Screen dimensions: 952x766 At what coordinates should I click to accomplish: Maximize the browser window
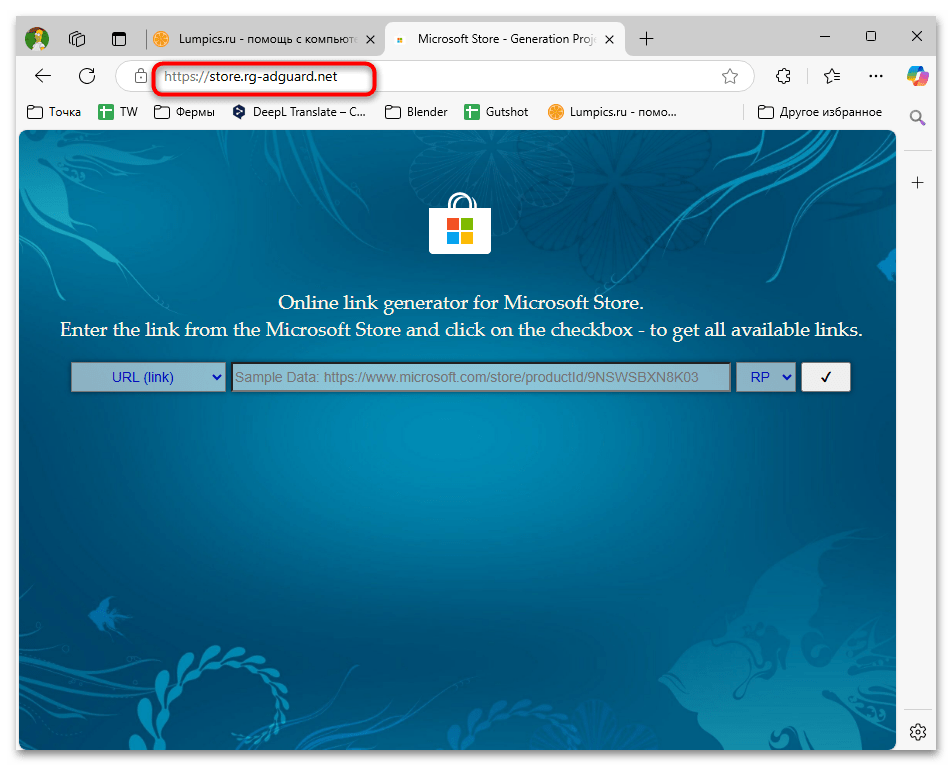[871, 36]
